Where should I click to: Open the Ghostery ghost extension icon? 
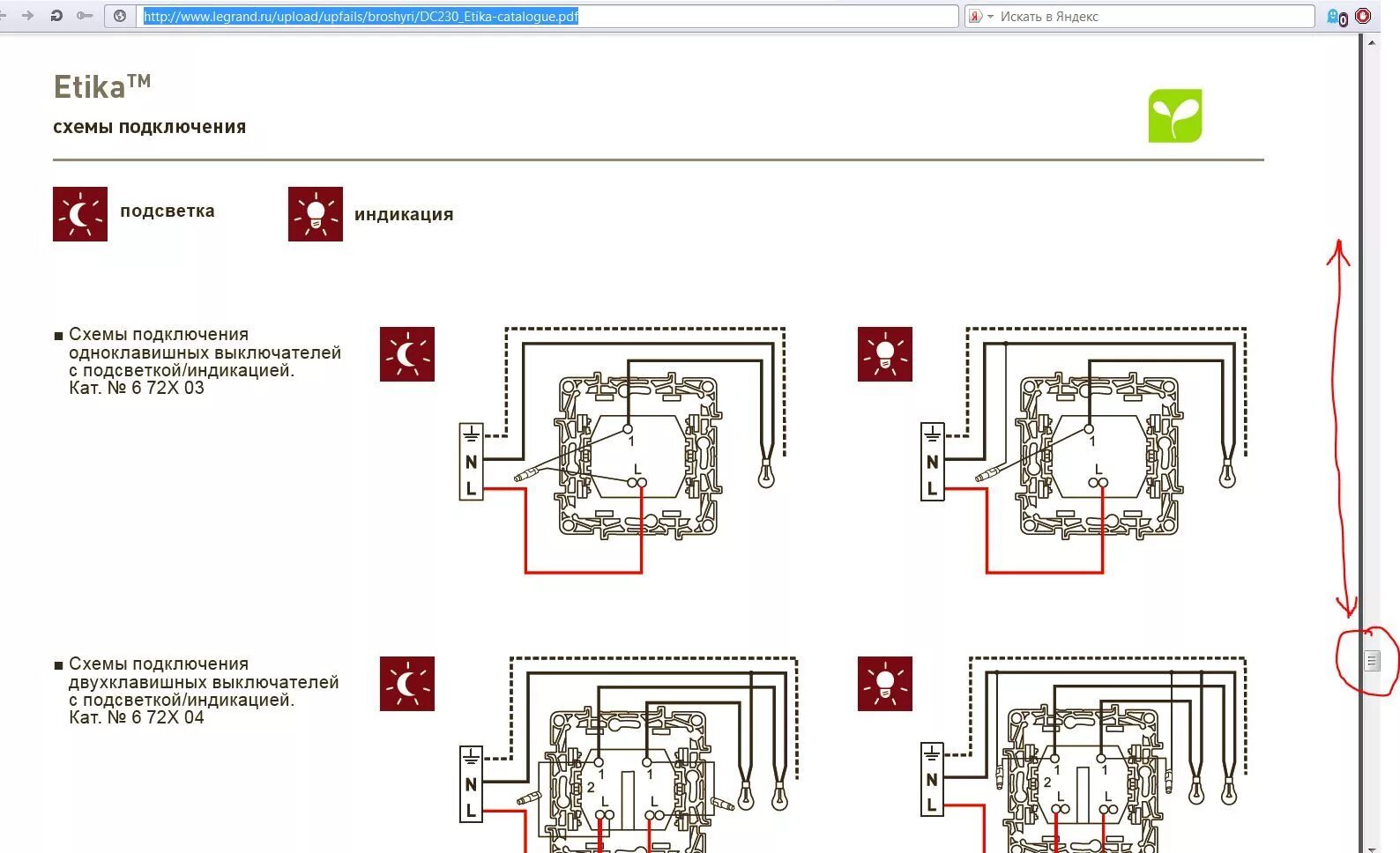[x=1336, y=17]
